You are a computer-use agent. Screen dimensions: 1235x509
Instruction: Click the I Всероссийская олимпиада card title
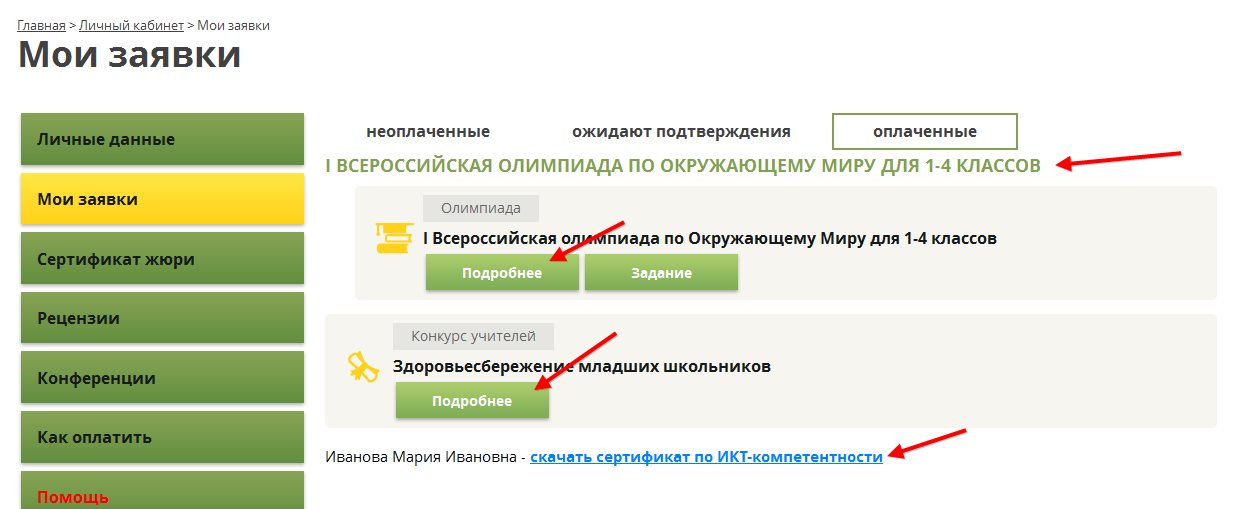710,239
